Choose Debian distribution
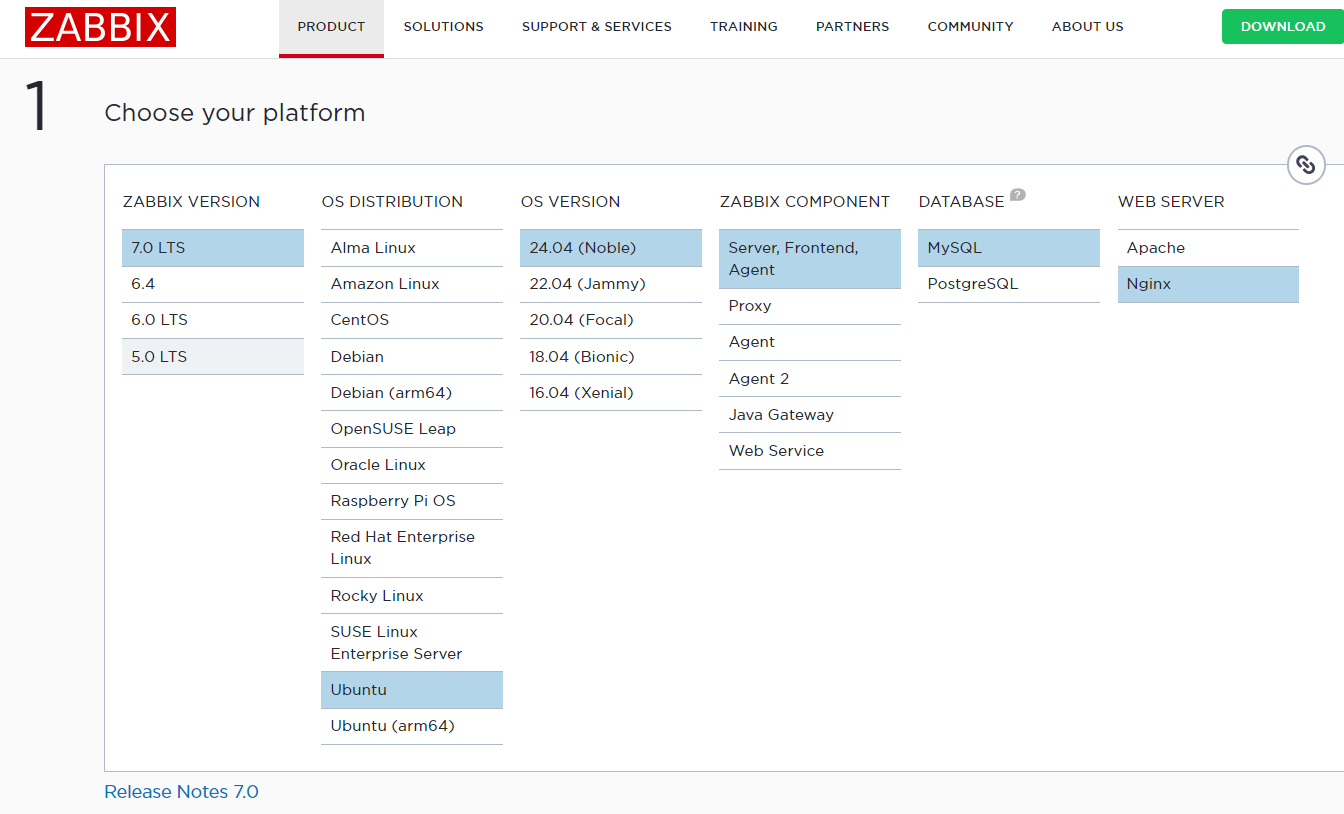Screen dimensions: 1344x814 412,357
